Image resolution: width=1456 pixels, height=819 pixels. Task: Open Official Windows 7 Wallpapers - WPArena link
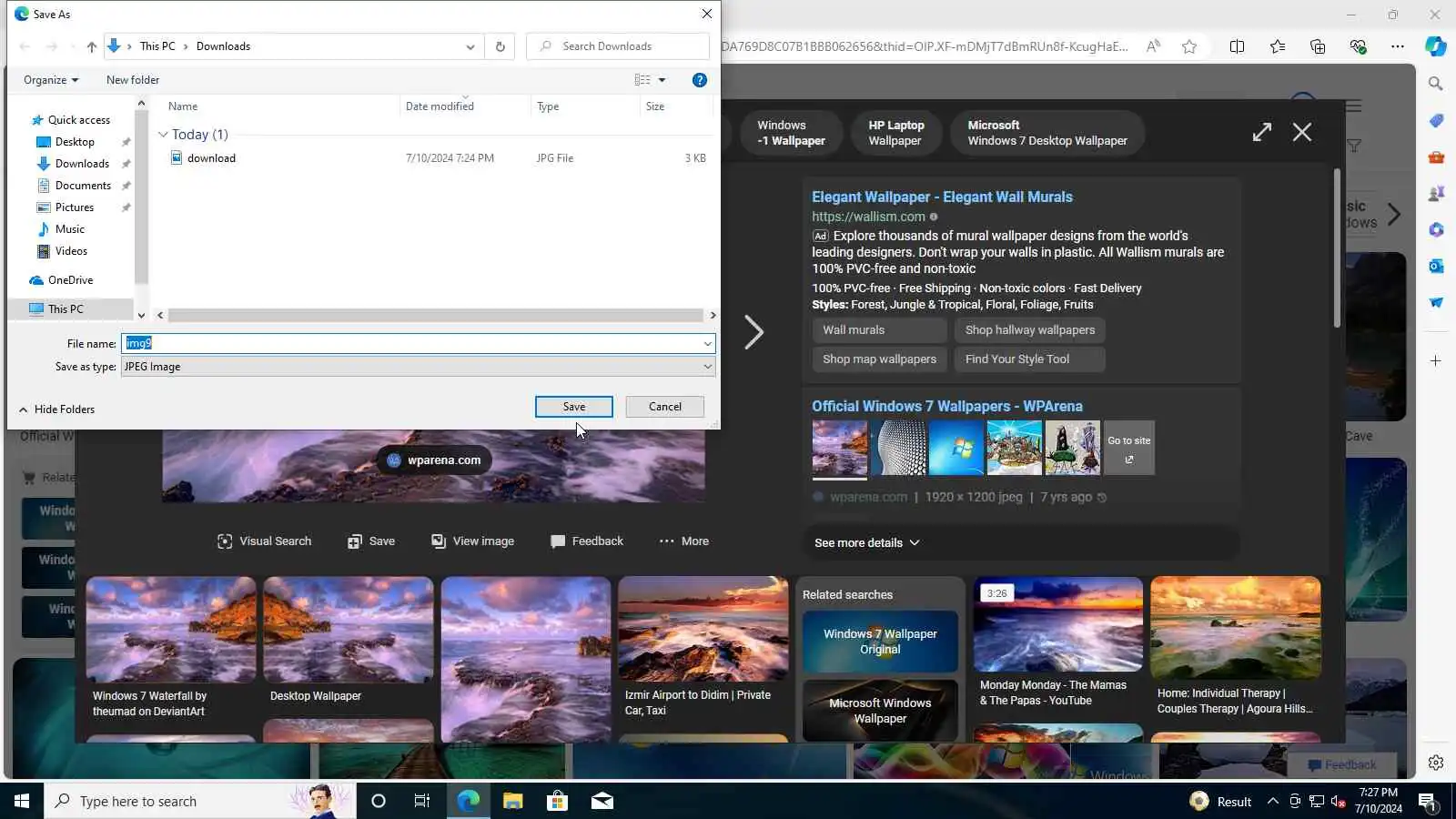click(947, 407)
